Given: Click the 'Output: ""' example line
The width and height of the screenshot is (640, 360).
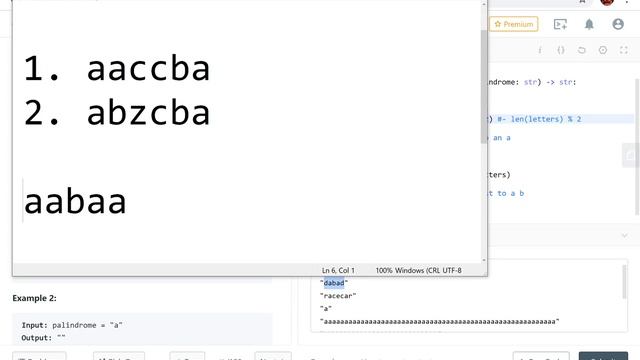Looking at the screenshot, I should coord(43,338).
